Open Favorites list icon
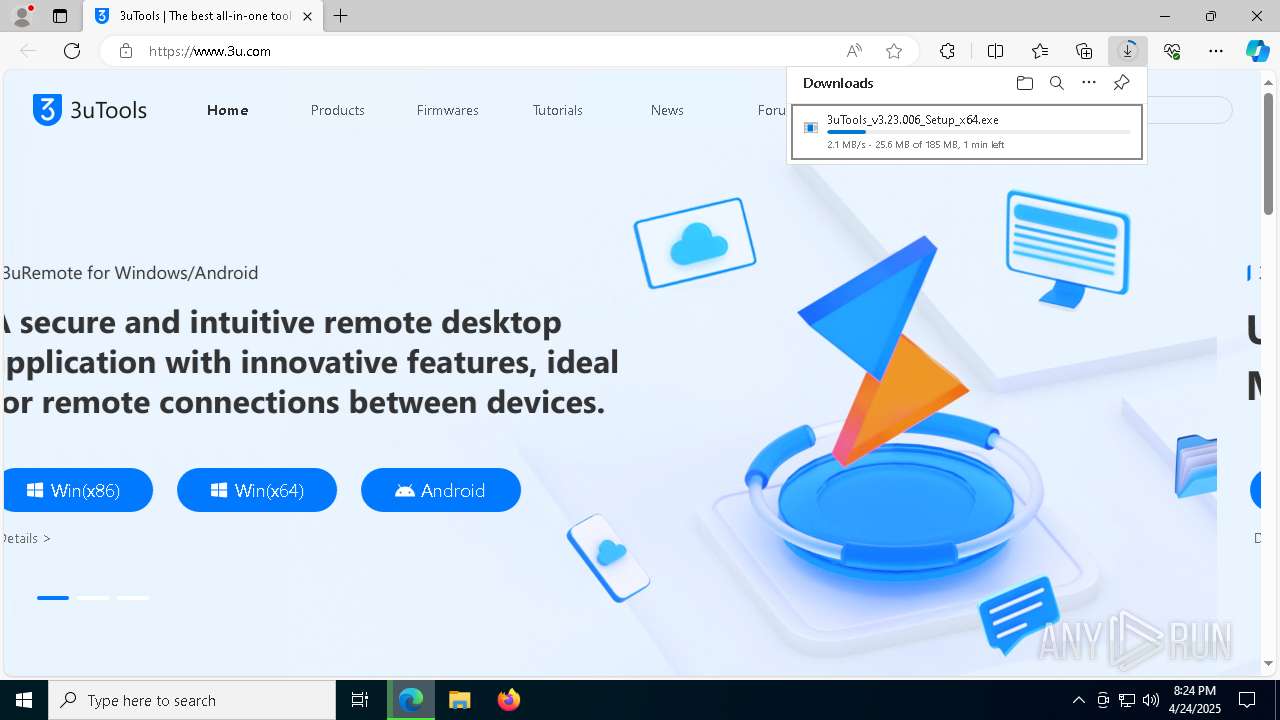 point(1040,51)
